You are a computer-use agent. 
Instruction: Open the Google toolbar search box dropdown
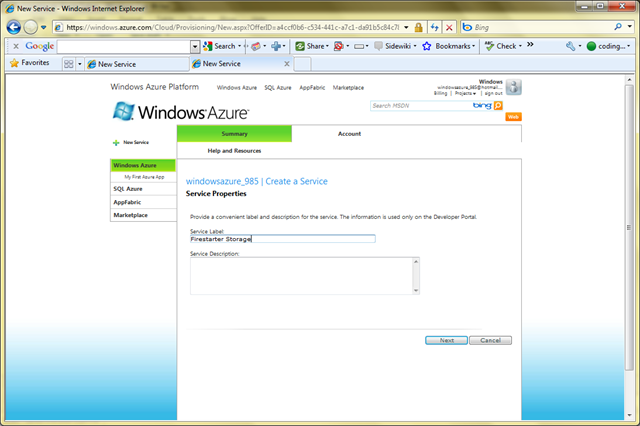[x=195, y=46]
